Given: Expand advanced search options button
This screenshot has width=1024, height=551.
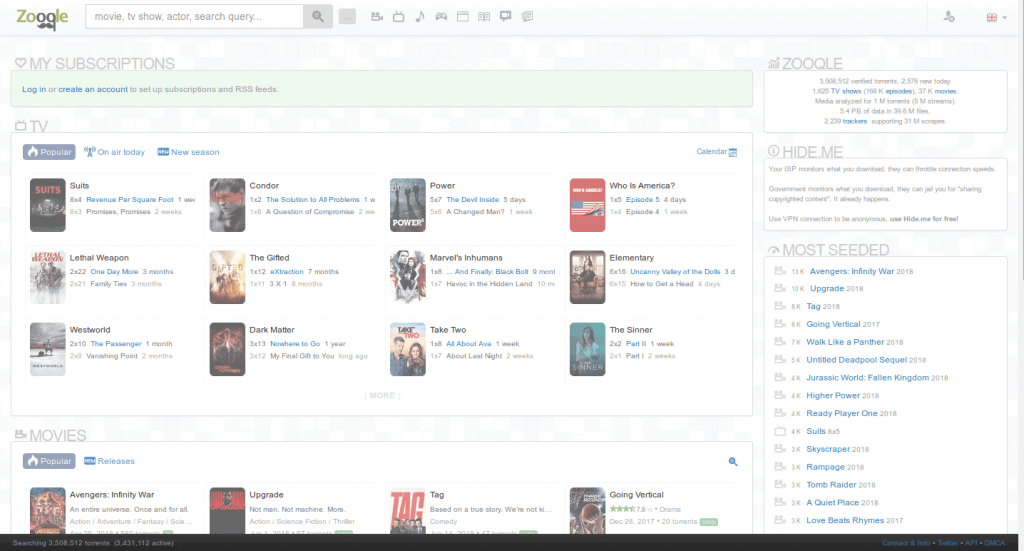Looking at the screenshot, I should tap(347, 17).
